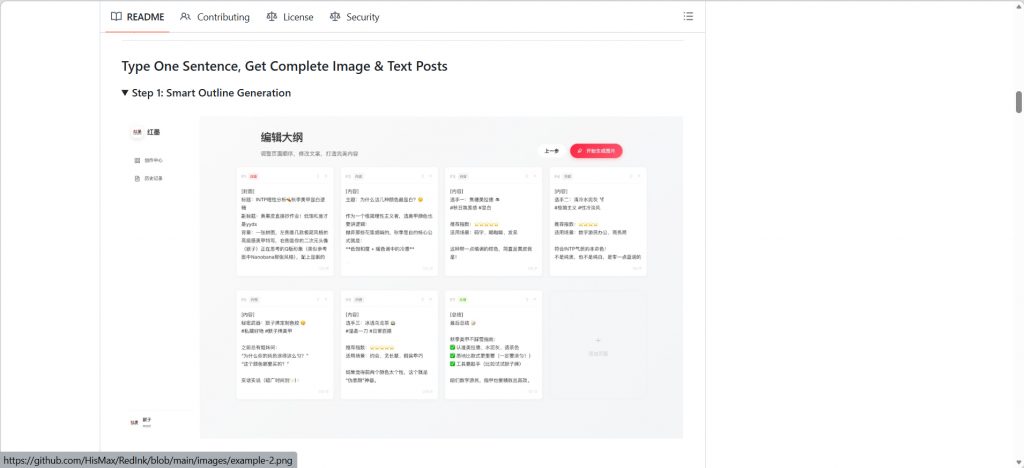The width and height of the screenshot is (1024, 468).
Task: Switch to the README tab
Action: point(137,17)
